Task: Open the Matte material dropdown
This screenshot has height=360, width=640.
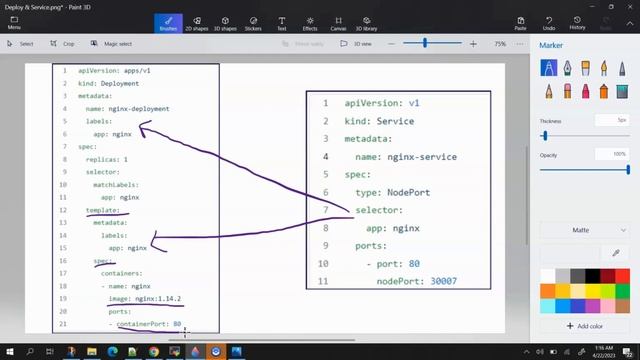Action: tap(584, 230)
